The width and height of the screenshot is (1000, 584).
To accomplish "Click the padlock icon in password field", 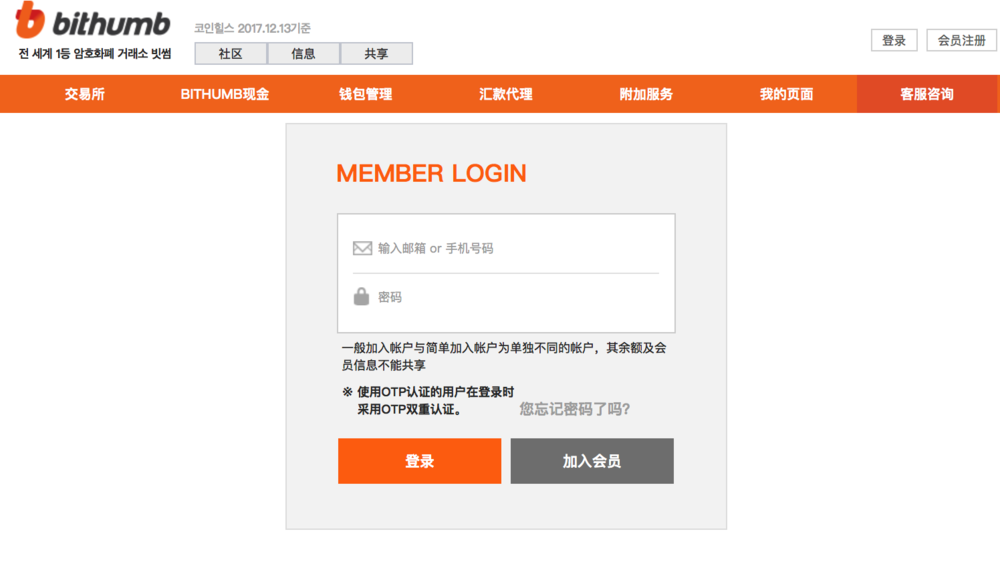I will (x=361, y=296).
